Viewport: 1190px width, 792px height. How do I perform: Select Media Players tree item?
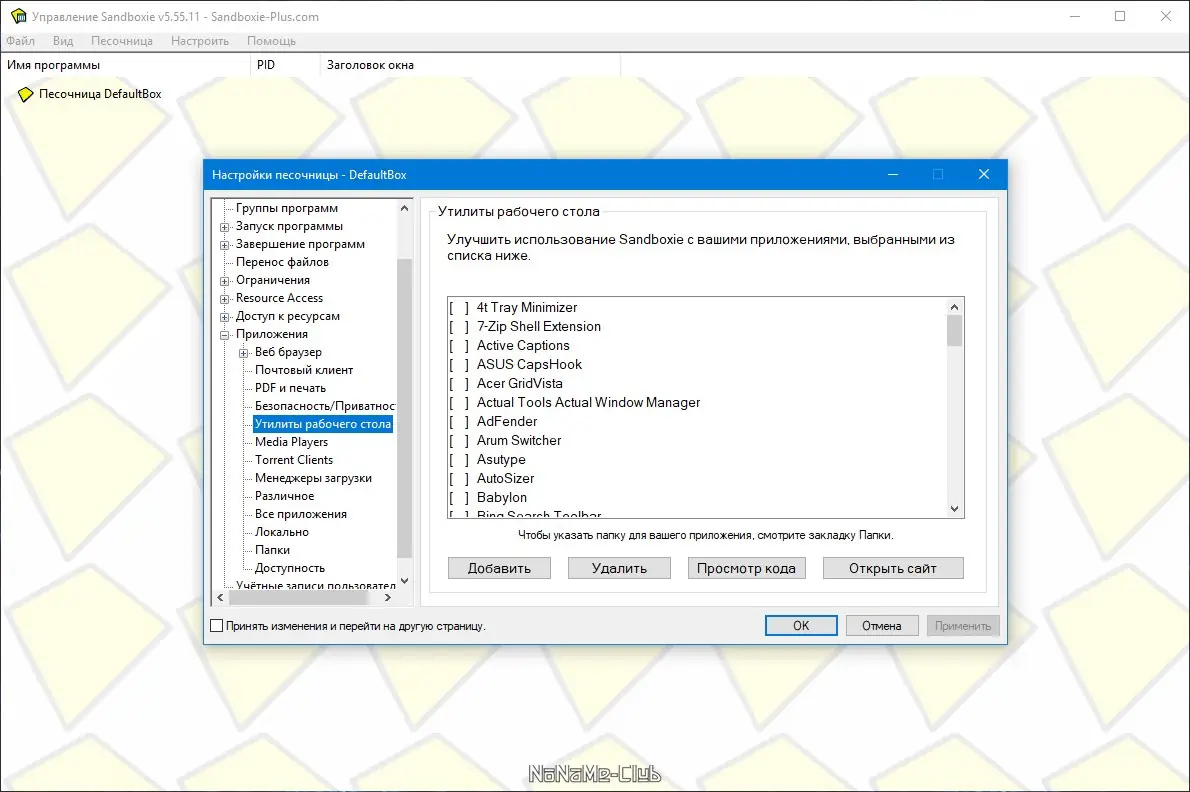click(x=291, y=442)
